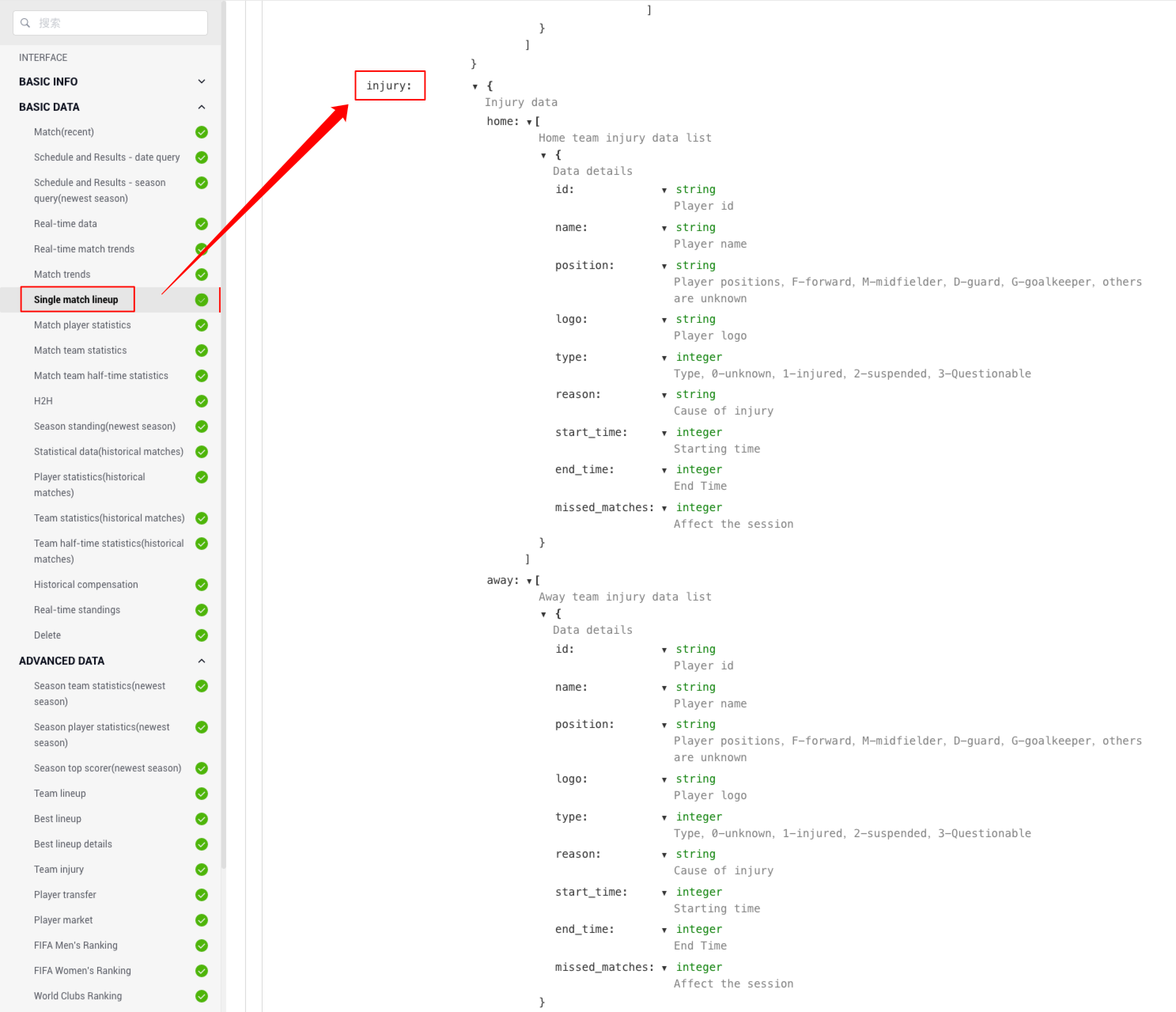Open Single match lineup menu item

(x=76, y=300)
